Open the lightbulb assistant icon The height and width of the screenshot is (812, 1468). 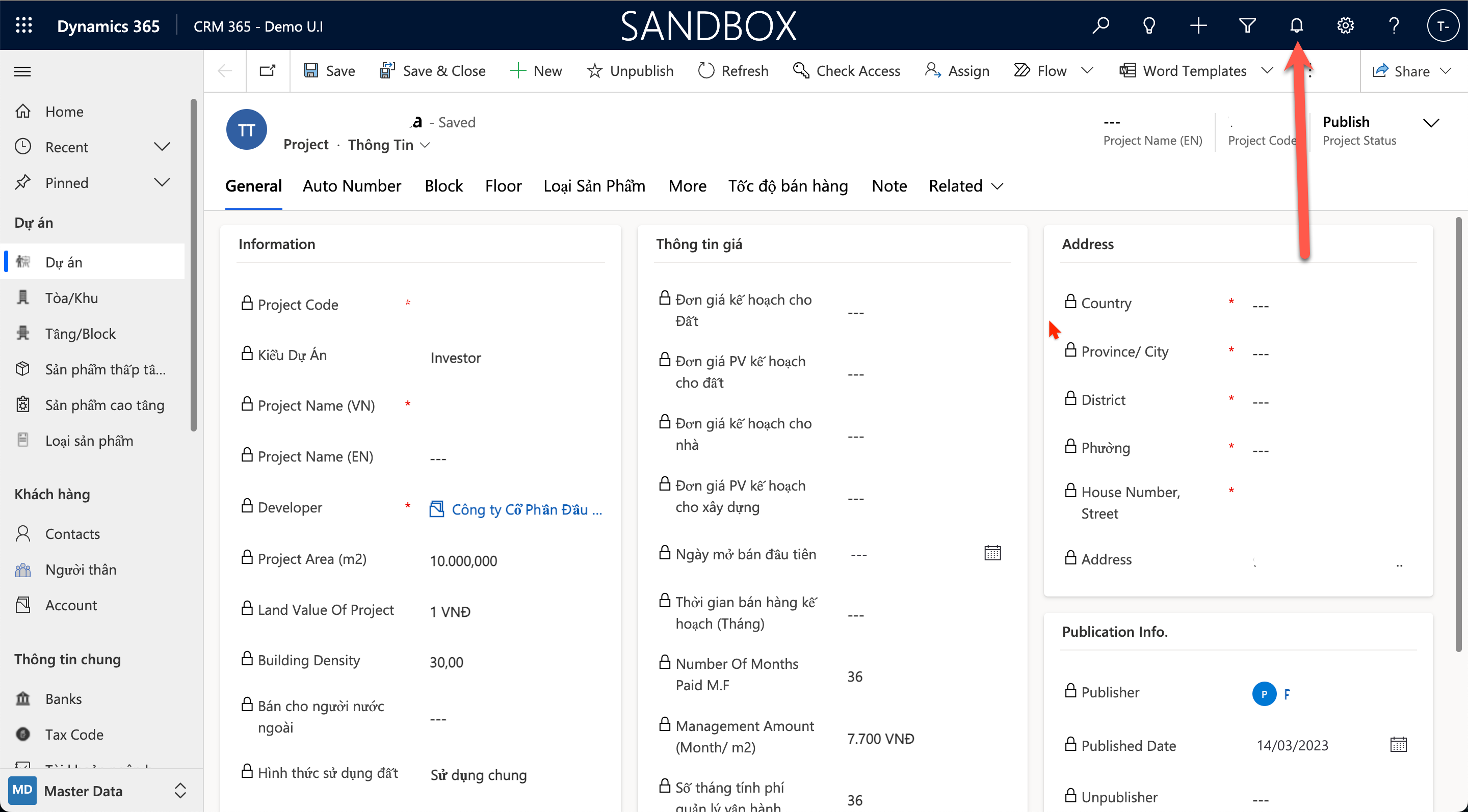click(x=1149, y=25)
